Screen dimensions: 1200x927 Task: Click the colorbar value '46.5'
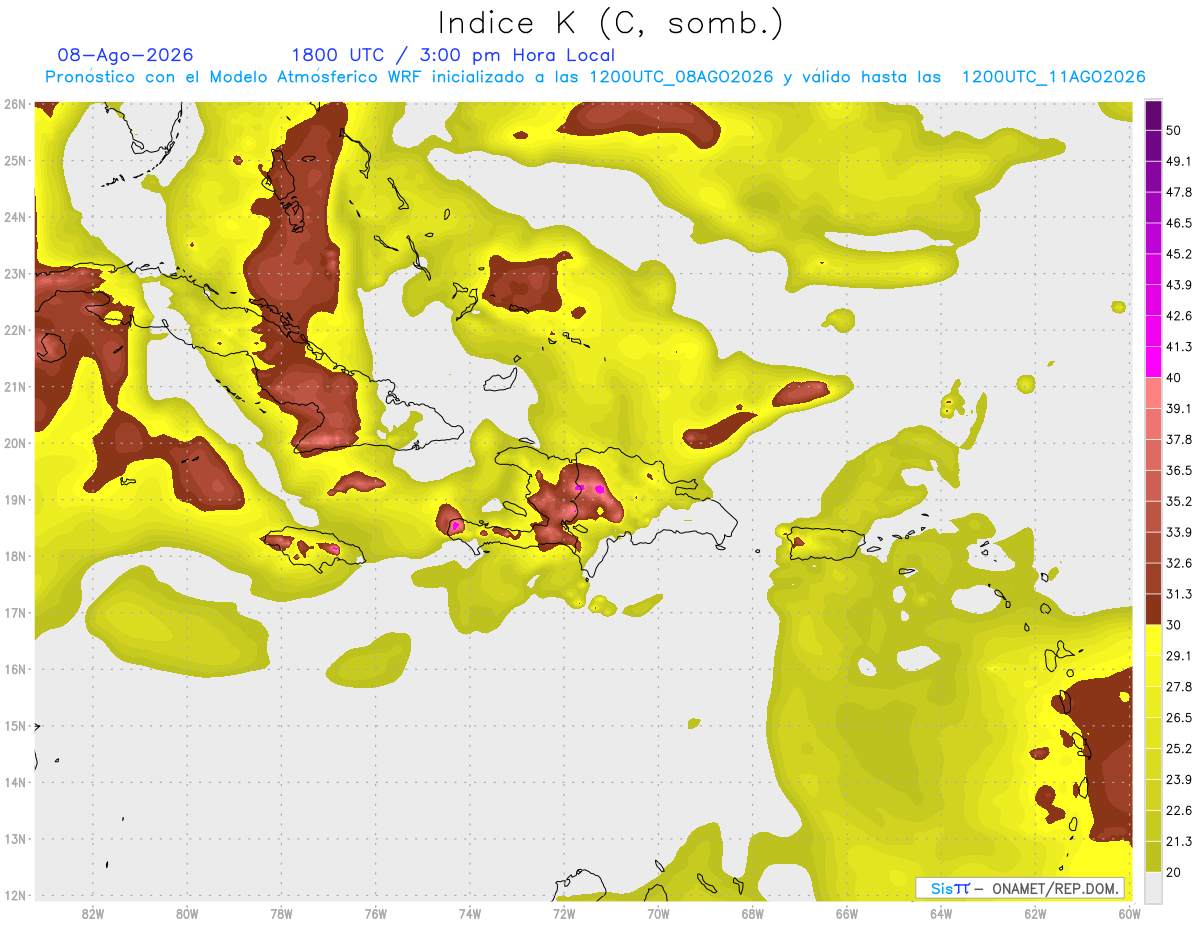[1178, 223]
